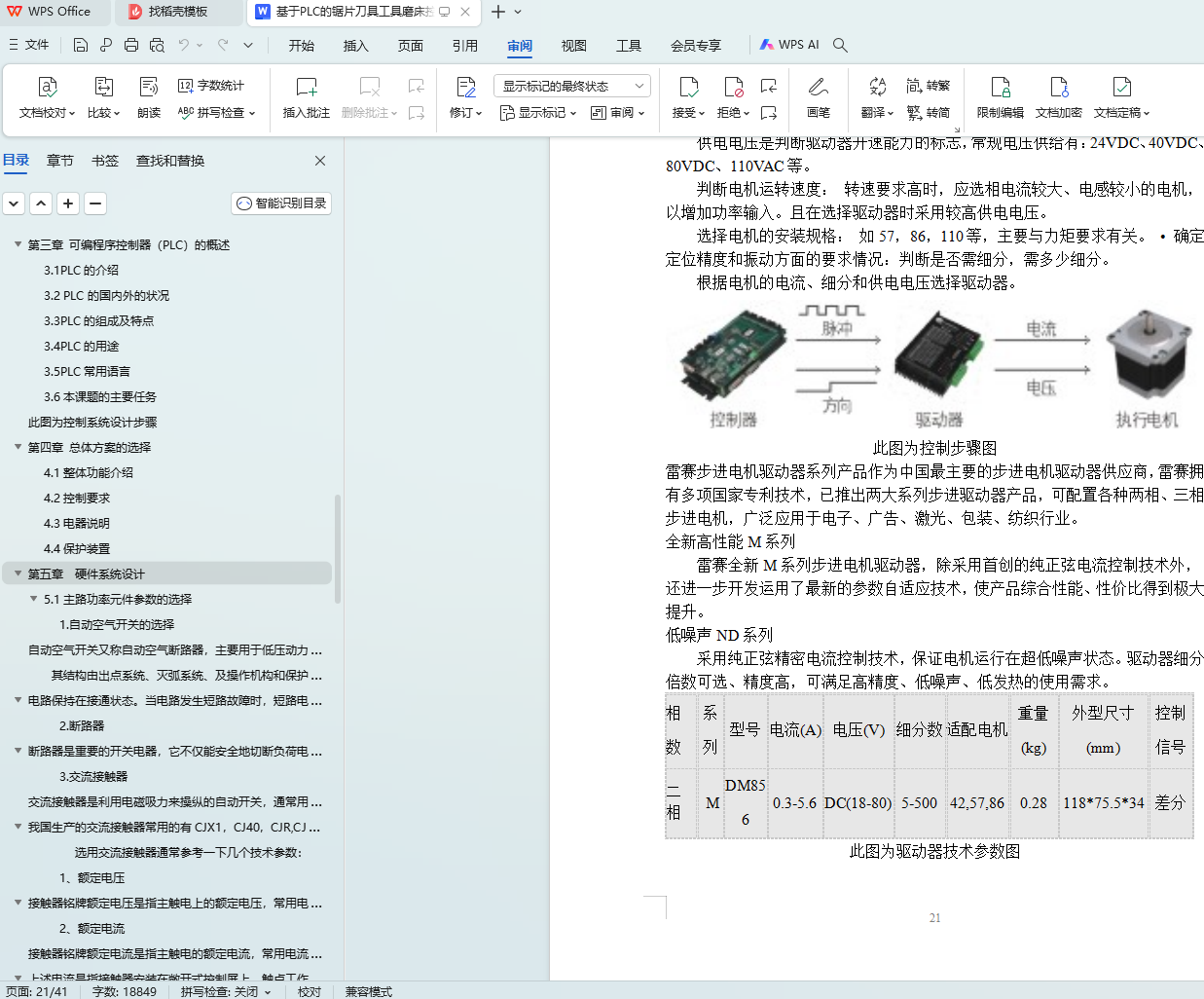This screenshot has height=999, width=1204.
Task: Collapse 第五章 硬件系统设计 tree node
Action: coord(18,573)
